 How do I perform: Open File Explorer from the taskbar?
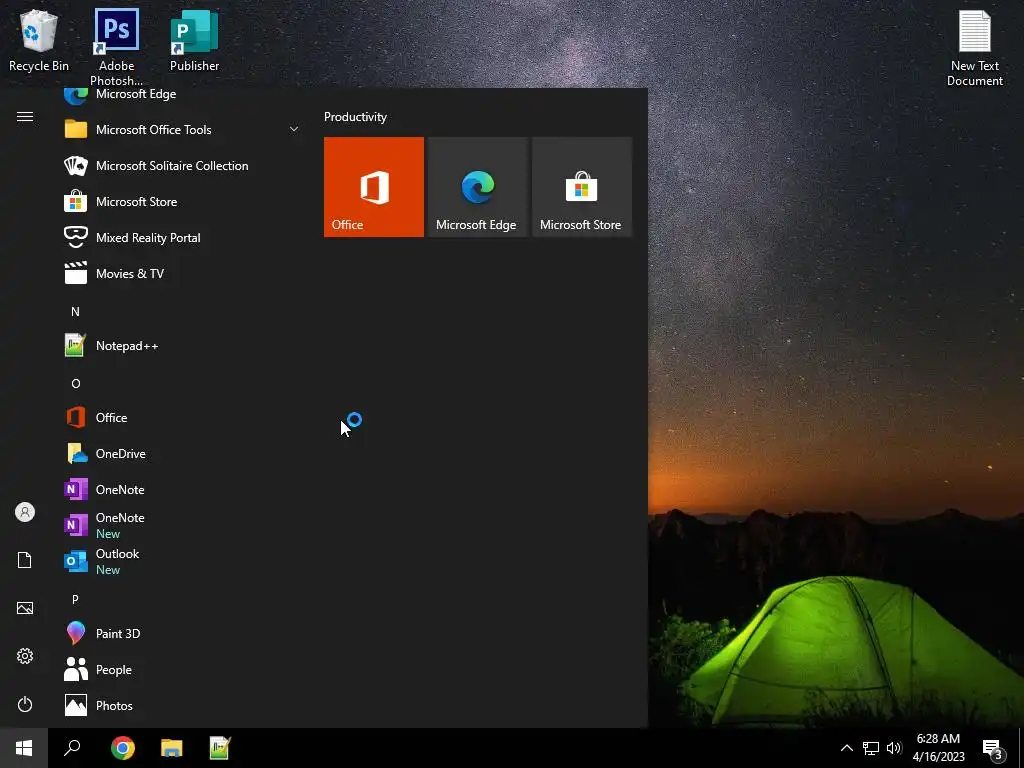point(172,748)
